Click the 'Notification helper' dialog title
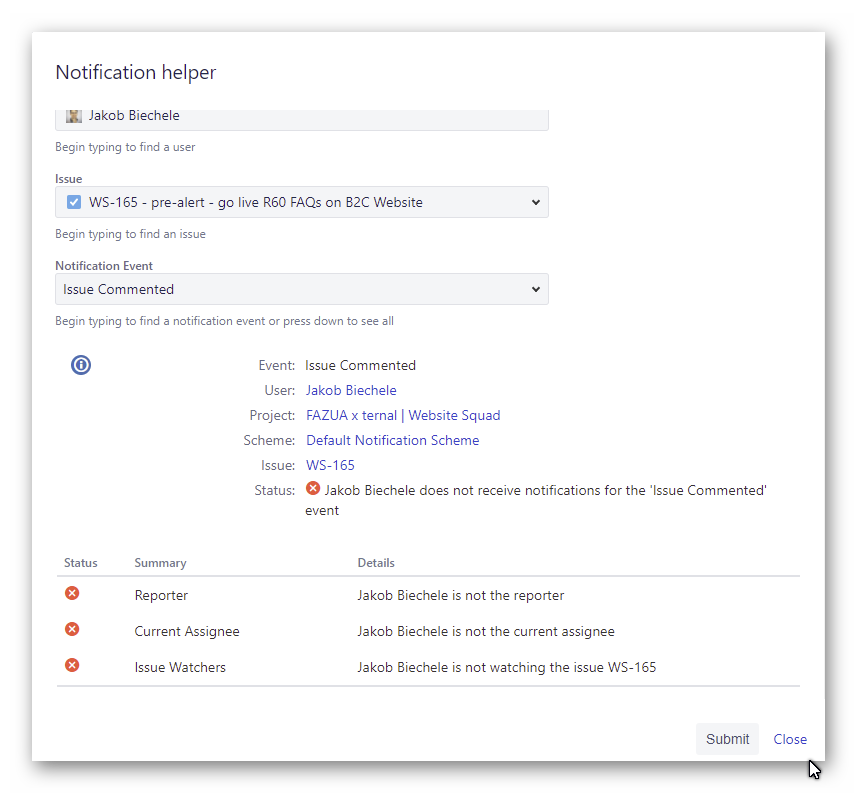This screenshot has width=857, height=796. pos(136,72)
